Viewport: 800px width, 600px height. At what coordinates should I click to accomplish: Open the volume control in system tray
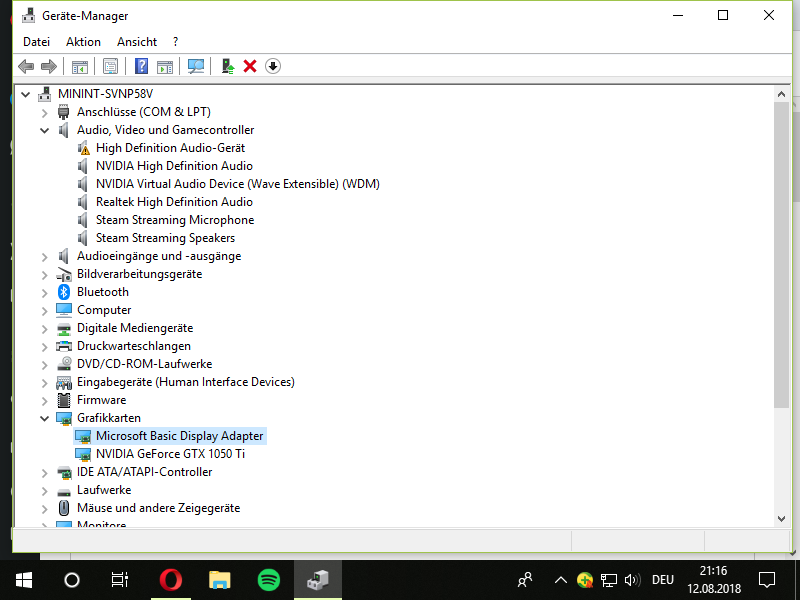click(x=632, y=580)
